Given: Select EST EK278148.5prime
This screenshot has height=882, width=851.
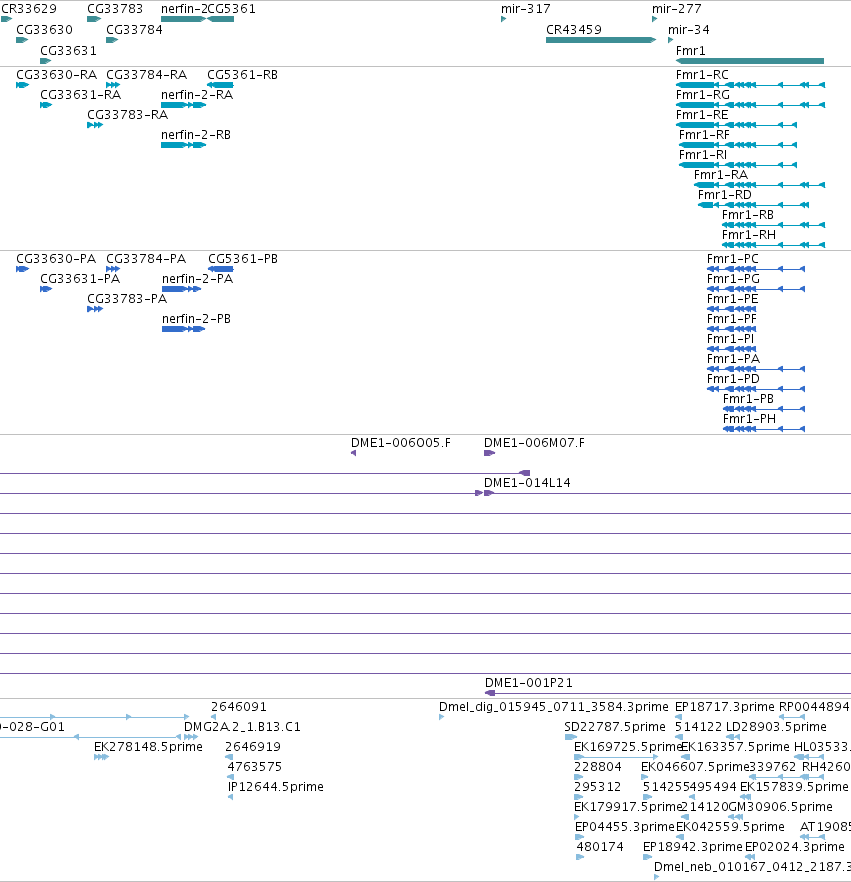Looking at the screenshot, I should pyautogui.click(x=101, y=757).
